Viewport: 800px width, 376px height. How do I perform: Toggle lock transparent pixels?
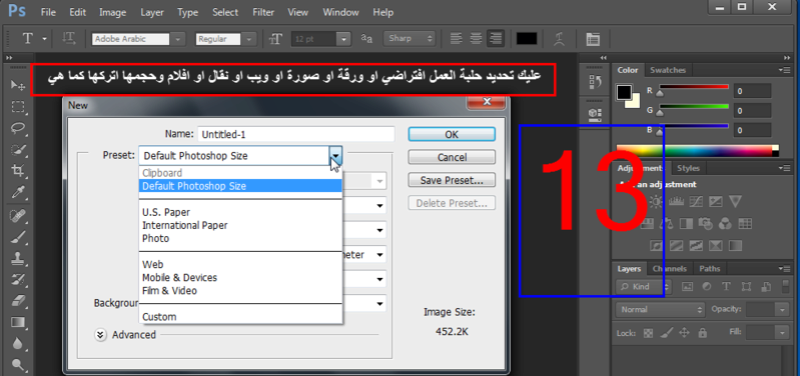pos(648,333)
